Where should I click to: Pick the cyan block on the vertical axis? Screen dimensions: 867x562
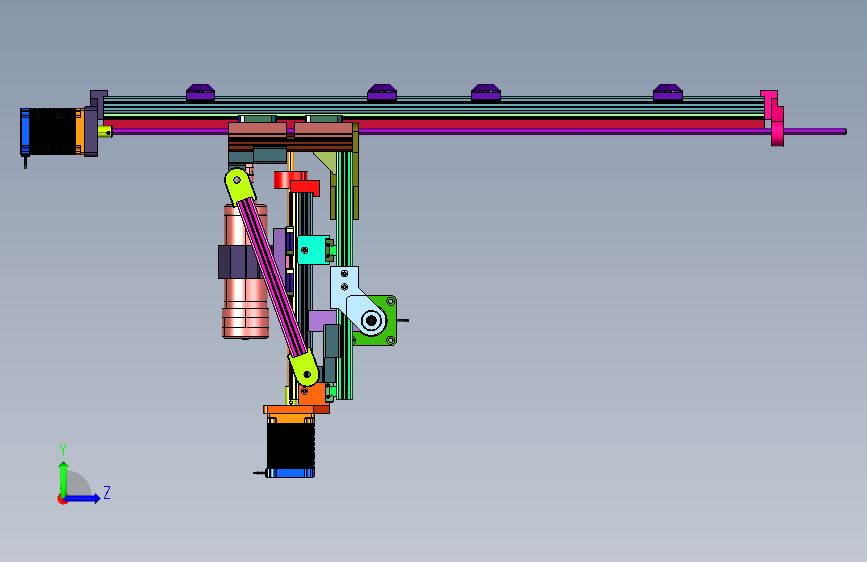click(x=314, y=250)
